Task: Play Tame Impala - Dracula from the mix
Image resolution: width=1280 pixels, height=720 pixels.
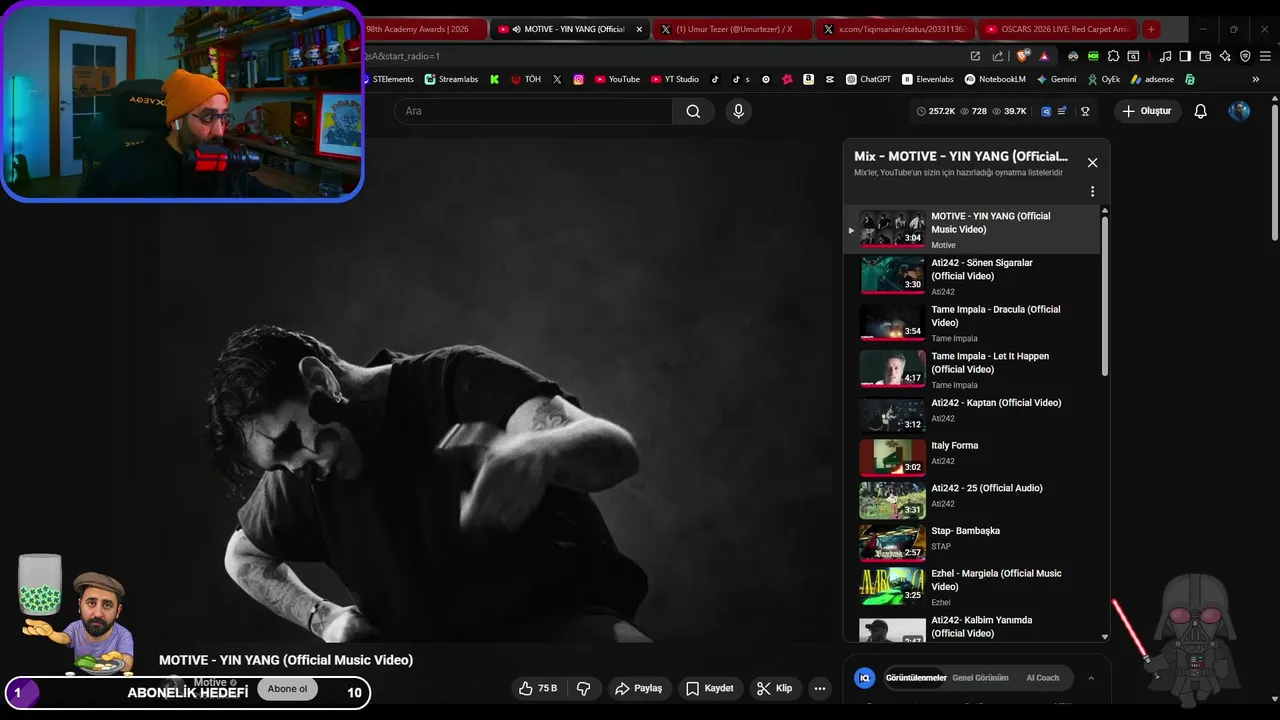Action: tap(971, 323)
